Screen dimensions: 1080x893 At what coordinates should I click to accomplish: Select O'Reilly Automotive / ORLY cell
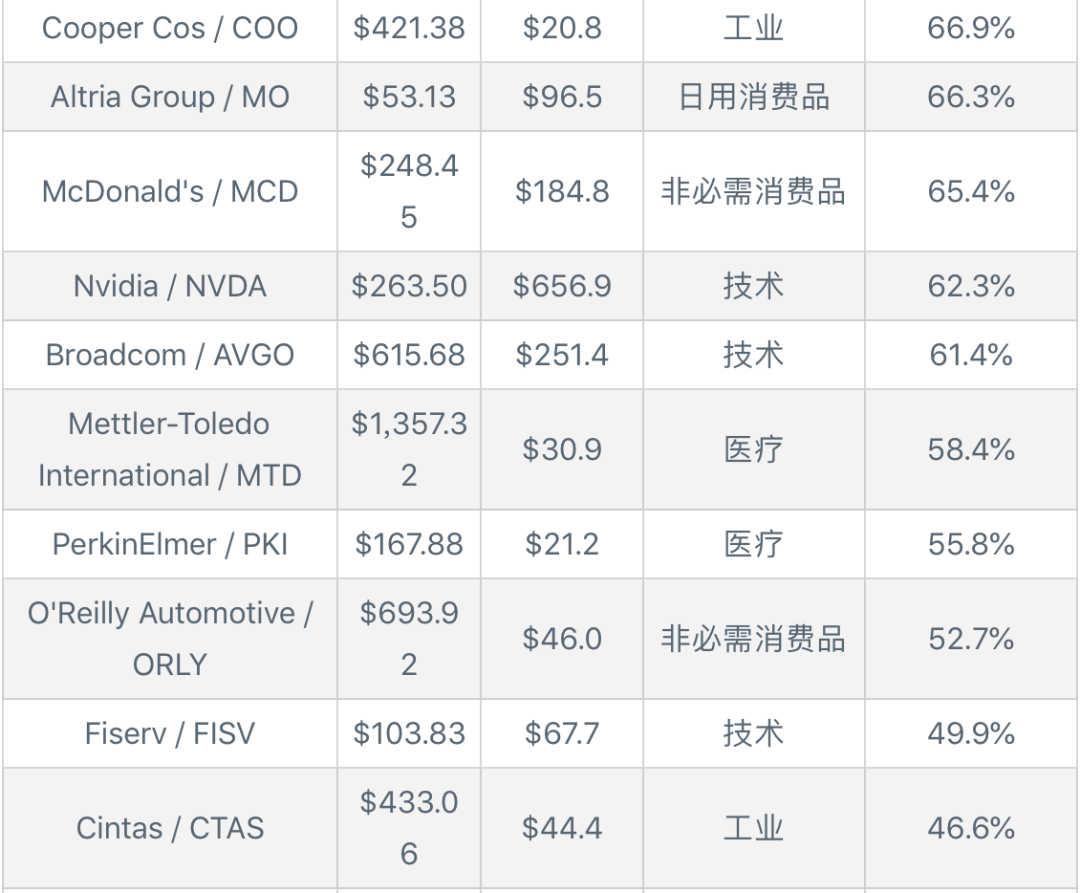click(x=169, y=639)
